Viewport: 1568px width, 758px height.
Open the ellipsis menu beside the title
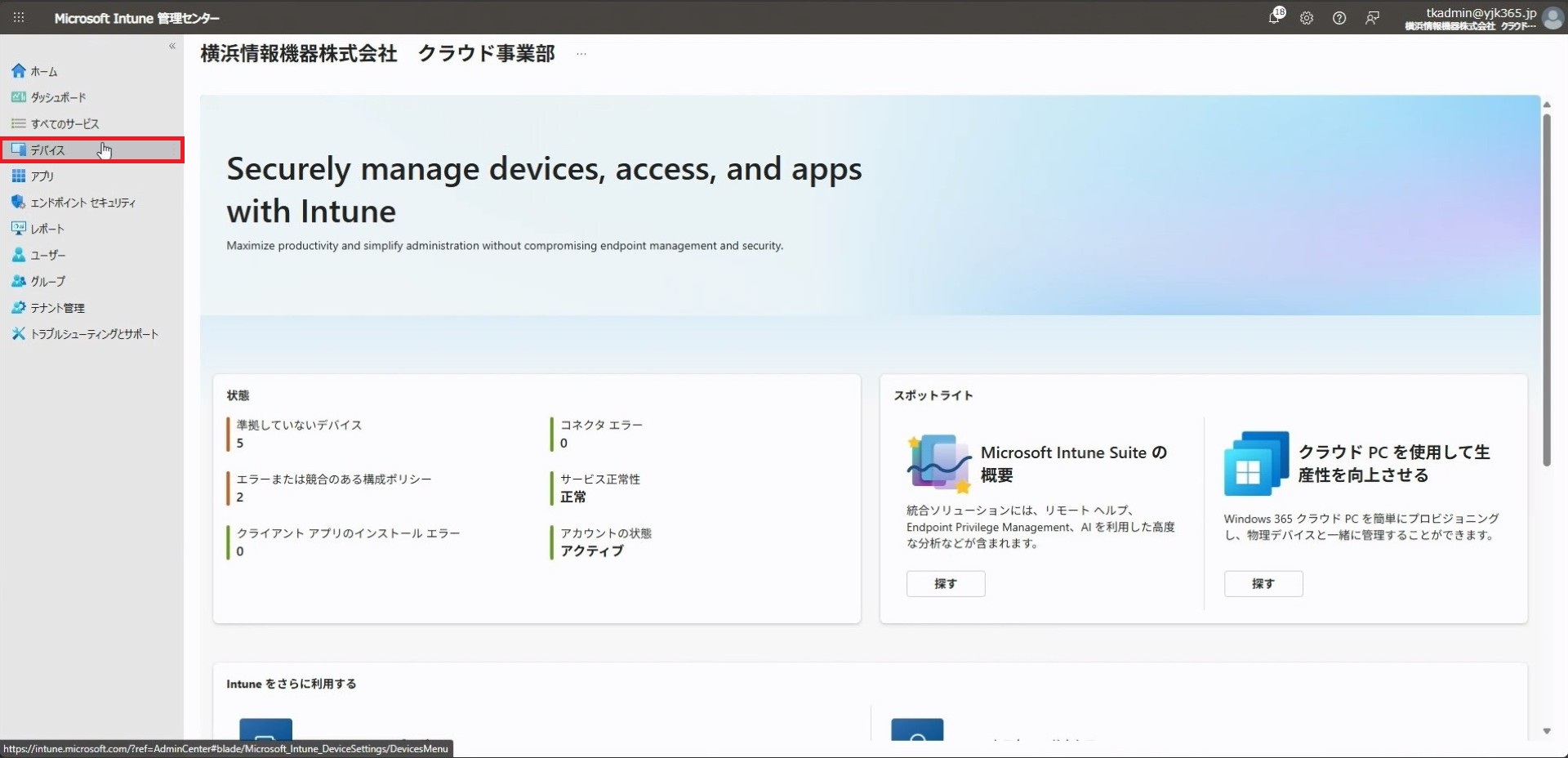[581, 54]
